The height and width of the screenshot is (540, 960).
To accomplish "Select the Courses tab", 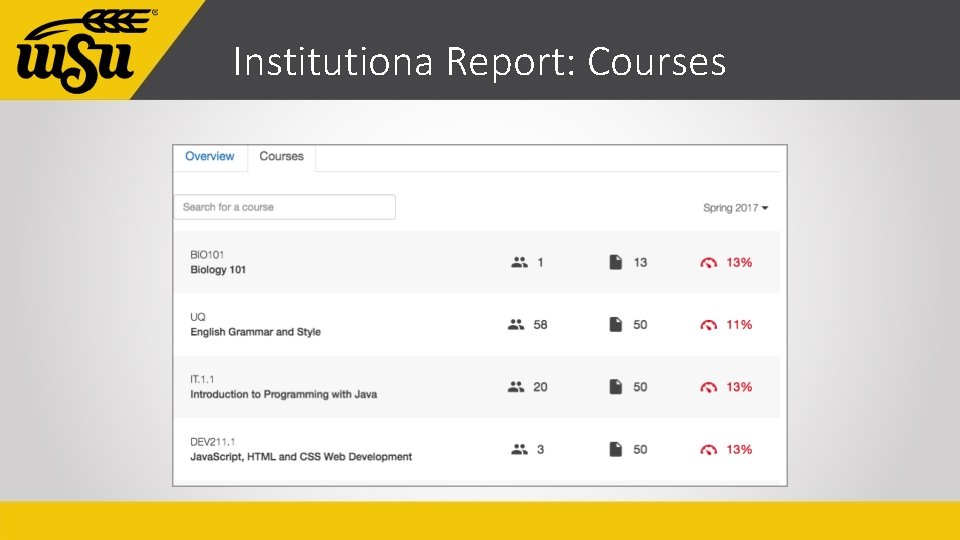I will pyautogui.click(x=281, y=156).
